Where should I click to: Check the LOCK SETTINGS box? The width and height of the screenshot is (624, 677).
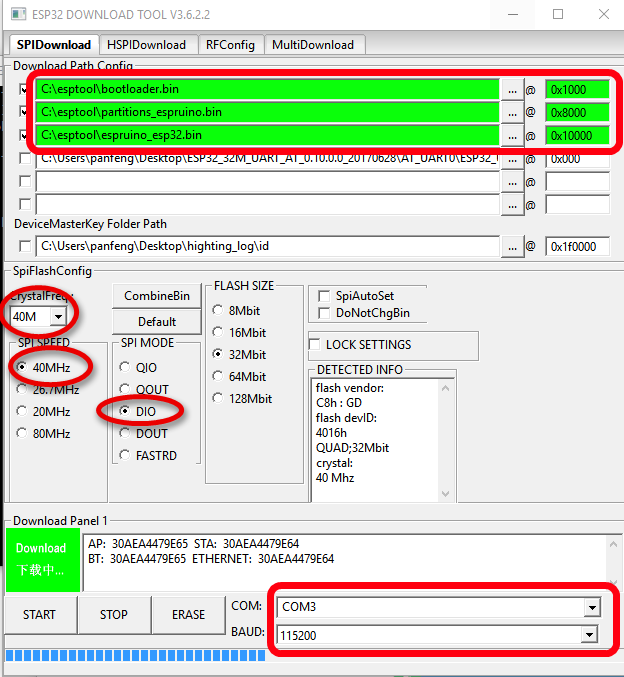315,345
